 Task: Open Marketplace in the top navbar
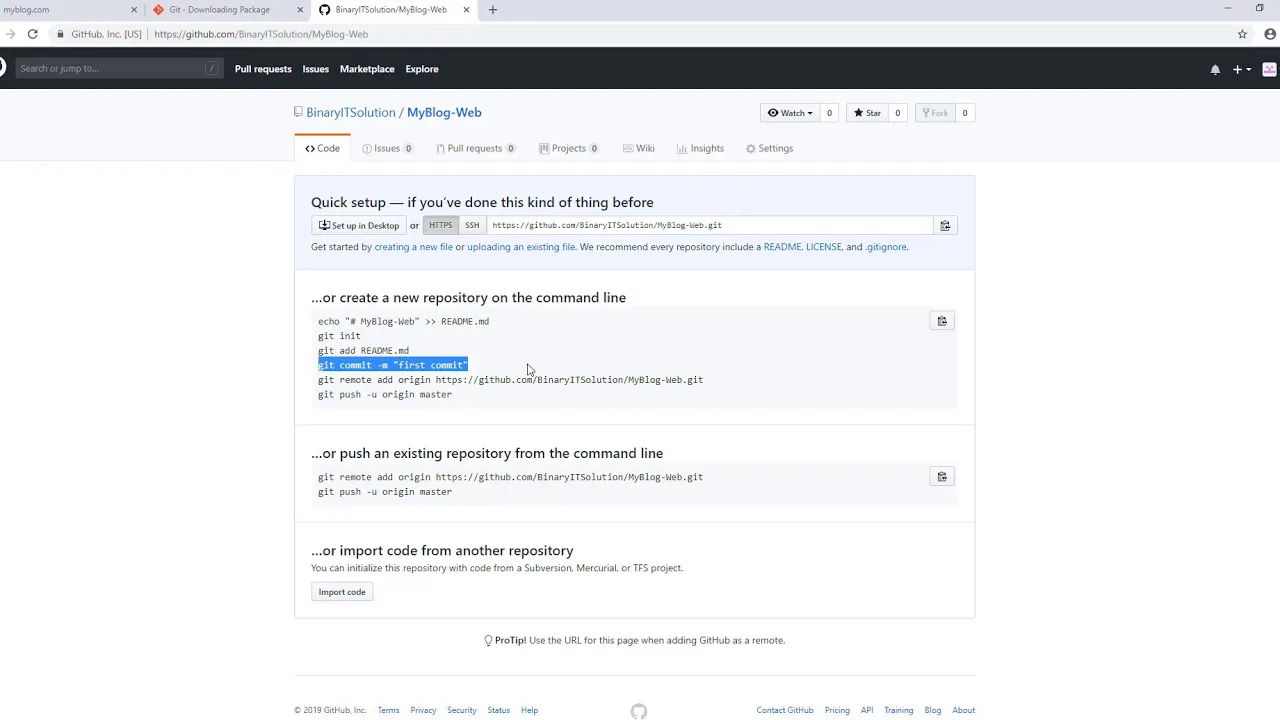tap(367, 69)
